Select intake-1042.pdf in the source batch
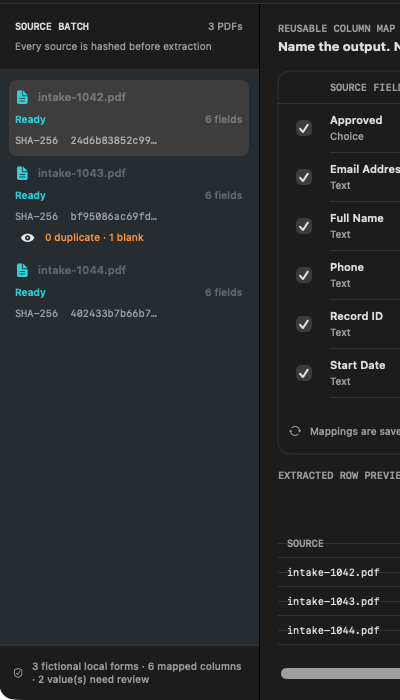 coord(129,118)
